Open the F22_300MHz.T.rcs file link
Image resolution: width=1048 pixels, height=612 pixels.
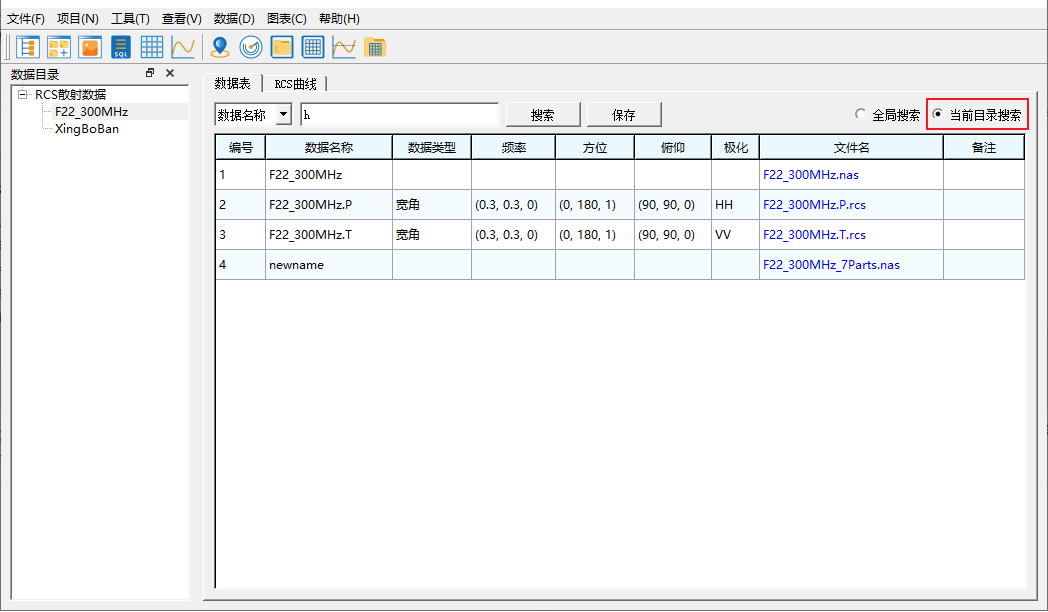(814, 235)
